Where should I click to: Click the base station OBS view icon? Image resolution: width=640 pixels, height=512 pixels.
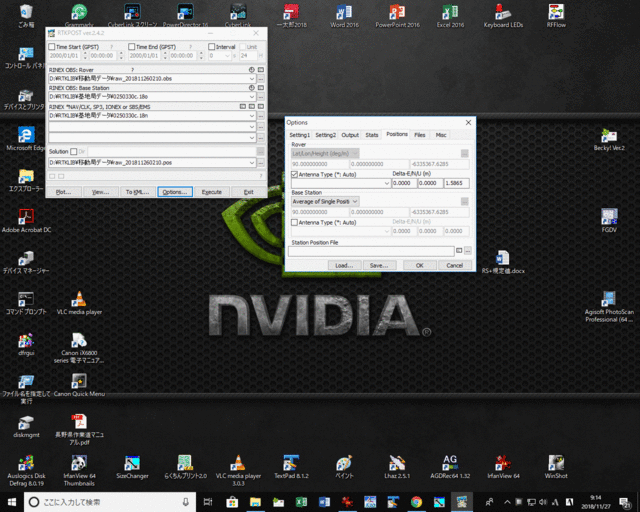260,88
